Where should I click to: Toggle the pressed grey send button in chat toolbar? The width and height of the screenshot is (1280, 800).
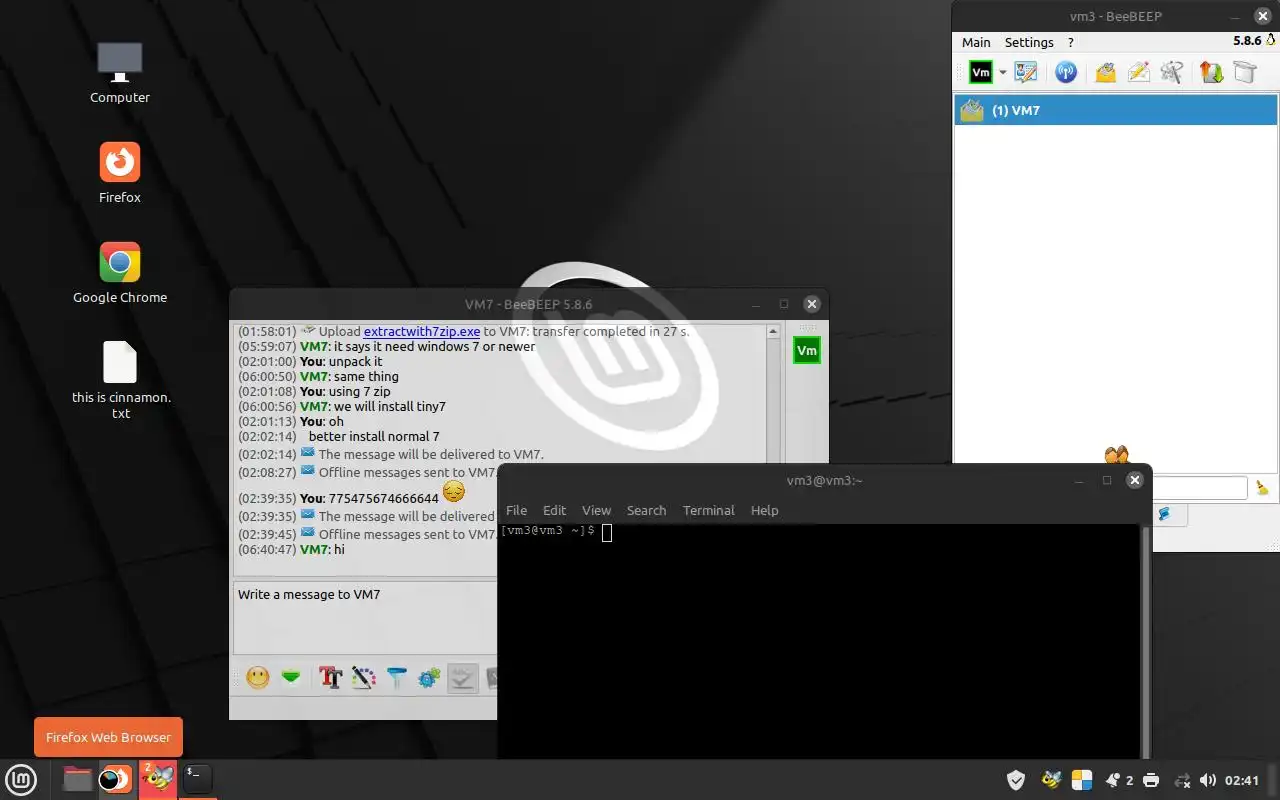coord(462,677)
